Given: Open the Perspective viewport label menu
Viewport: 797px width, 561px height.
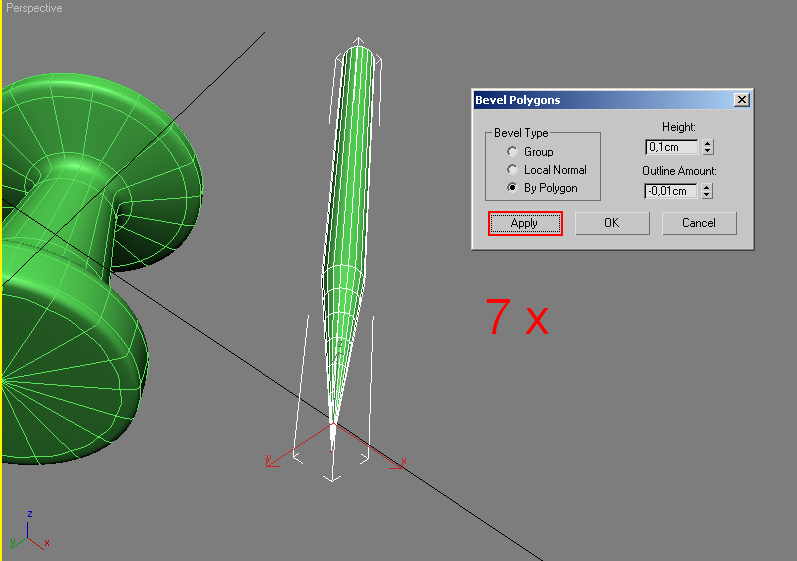Looking at the screenshot, I should click(34, 8).
